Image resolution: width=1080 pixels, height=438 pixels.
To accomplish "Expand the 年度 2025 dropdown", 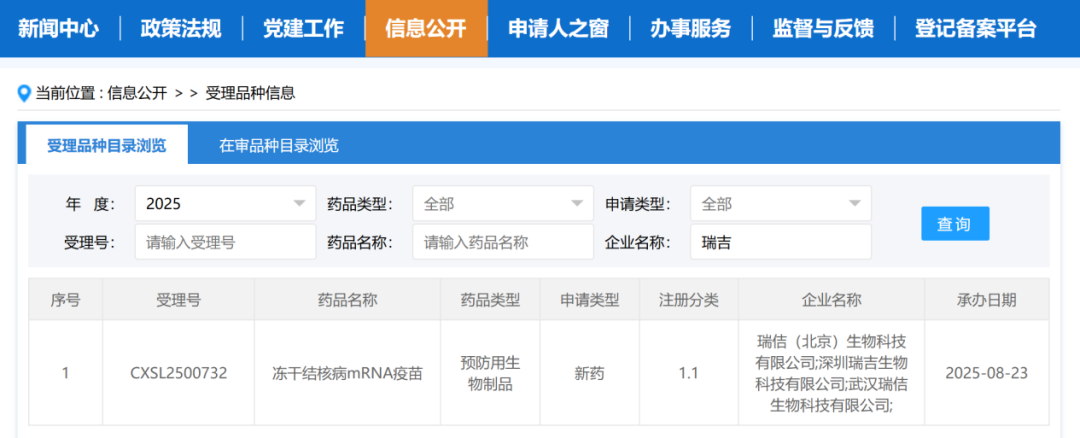I will pyautogui.click(x=225, y=204).
